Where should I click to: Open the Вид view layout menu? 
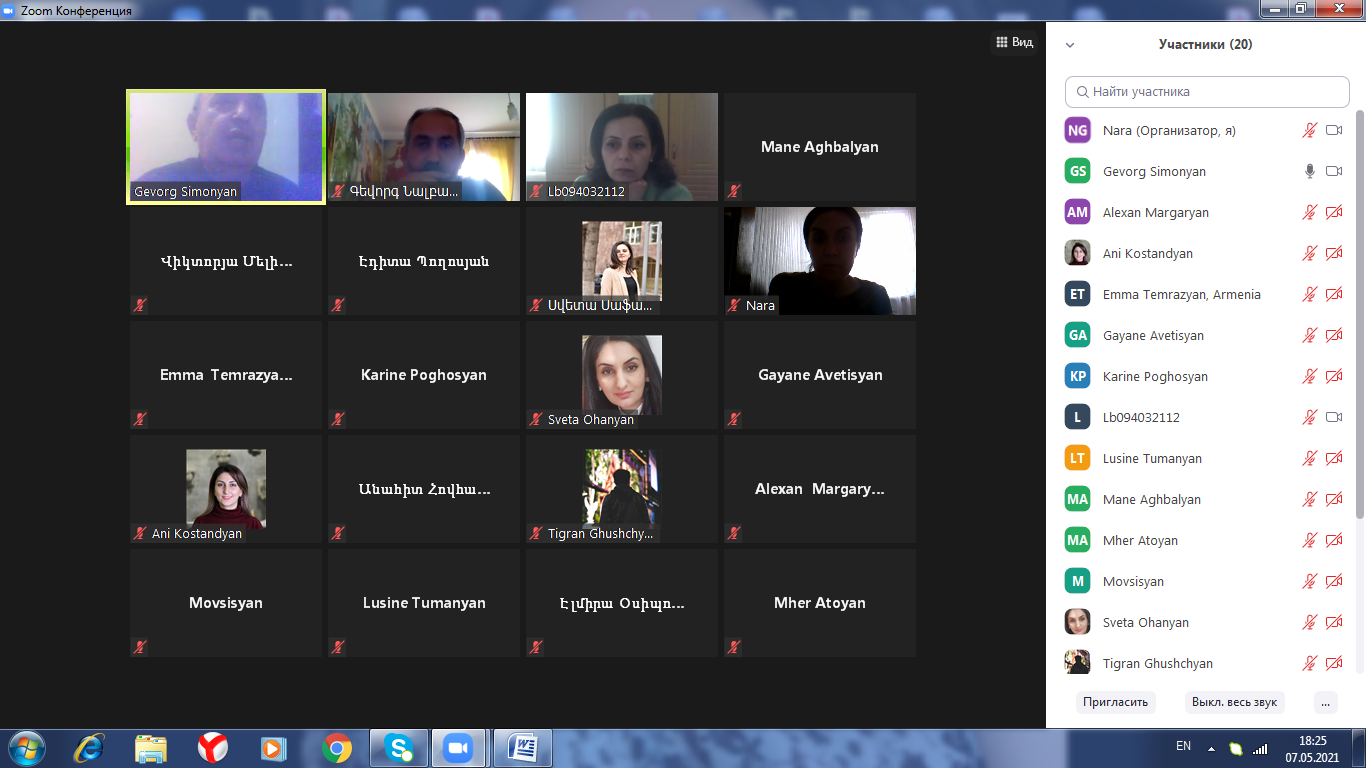[x=1014, y=42]
